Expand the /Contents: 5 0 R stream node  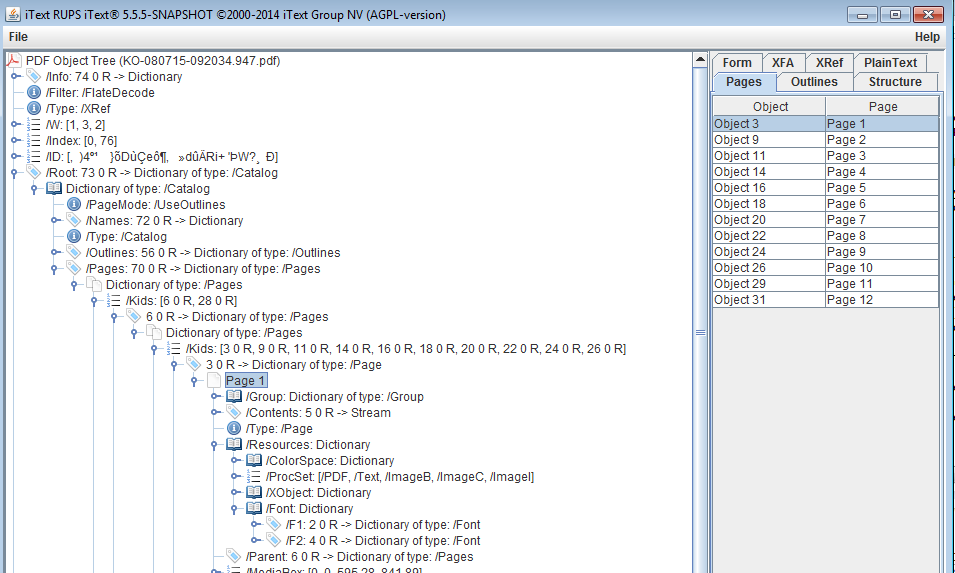pyautogui.click(x=214, y=412)
